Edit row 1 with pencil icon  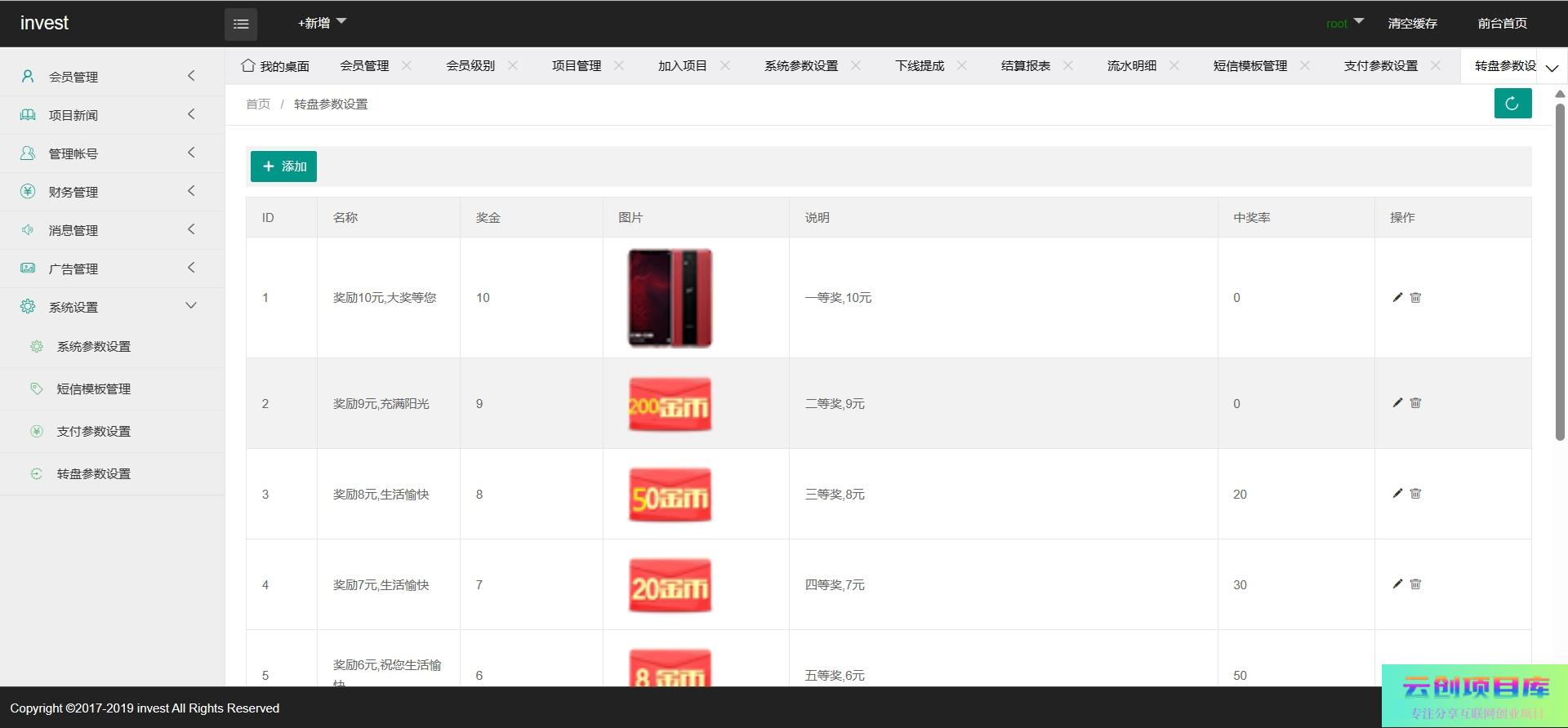tap(1397, 298)
